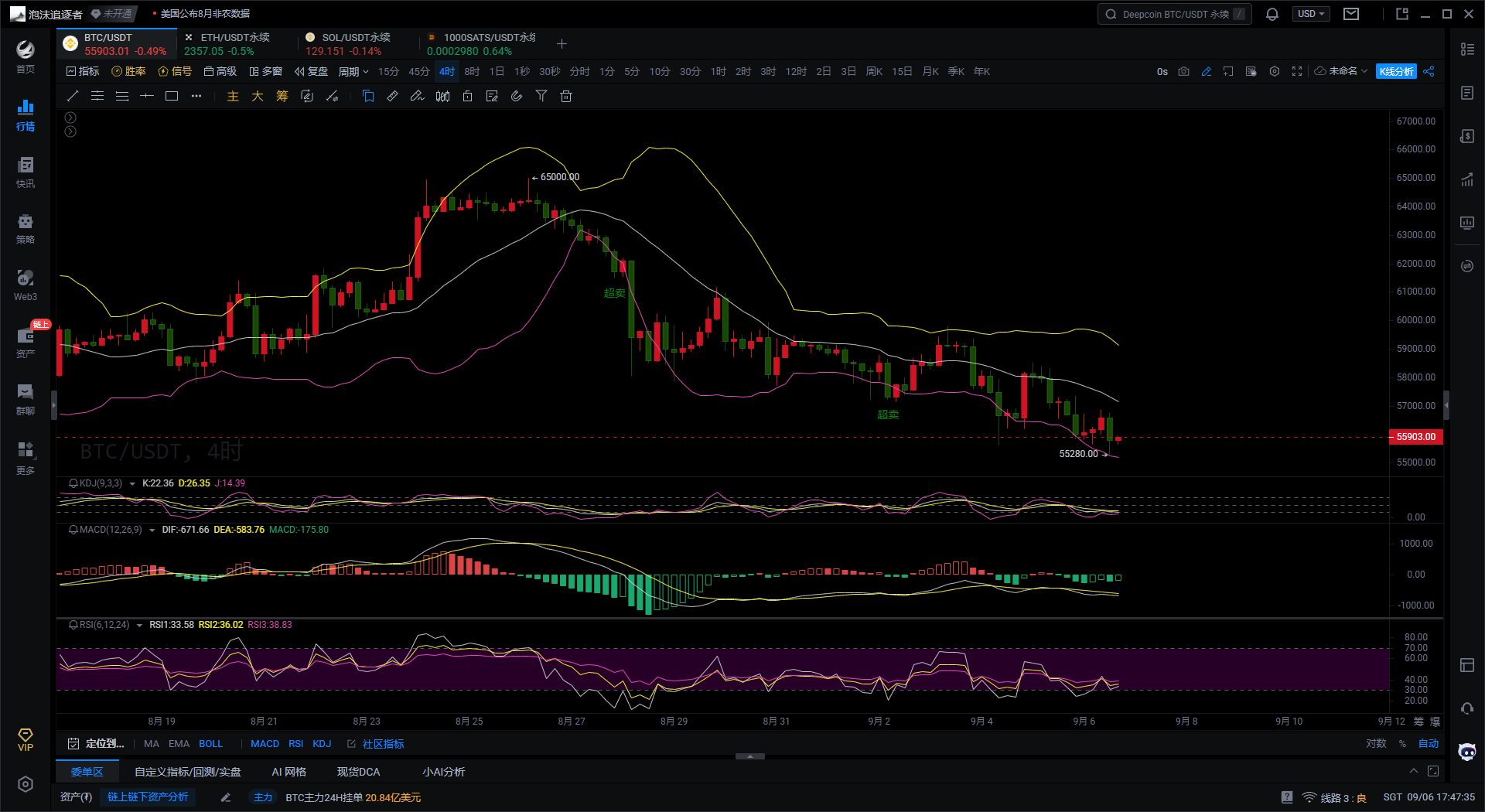1485x812 pixels.
Task: Open the mail inbox icon
Action: [1351, 14]
